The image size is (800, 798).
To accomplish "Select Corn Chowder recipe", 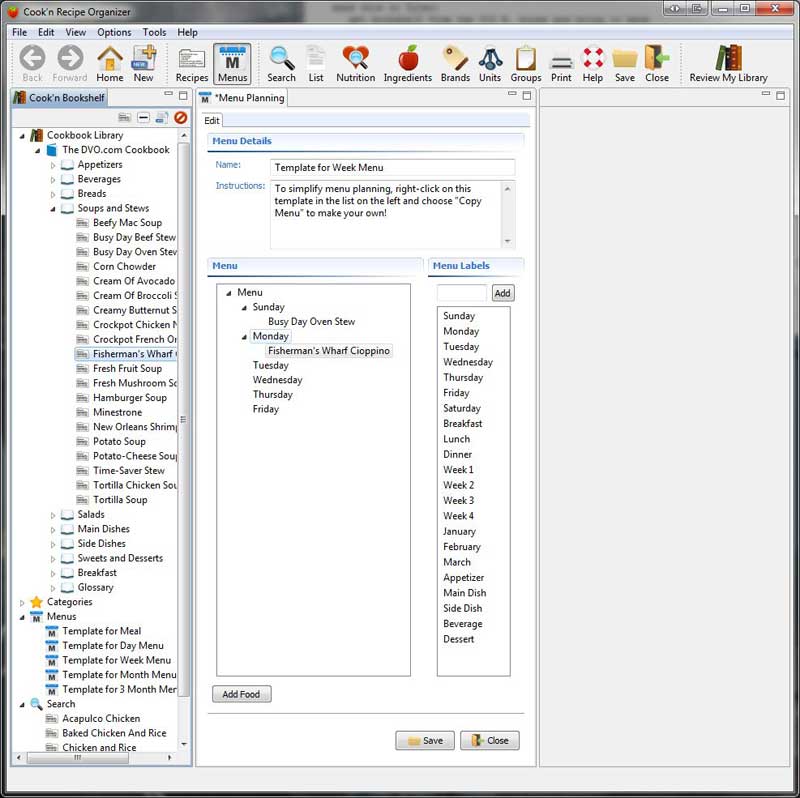I will click(124, 266).
